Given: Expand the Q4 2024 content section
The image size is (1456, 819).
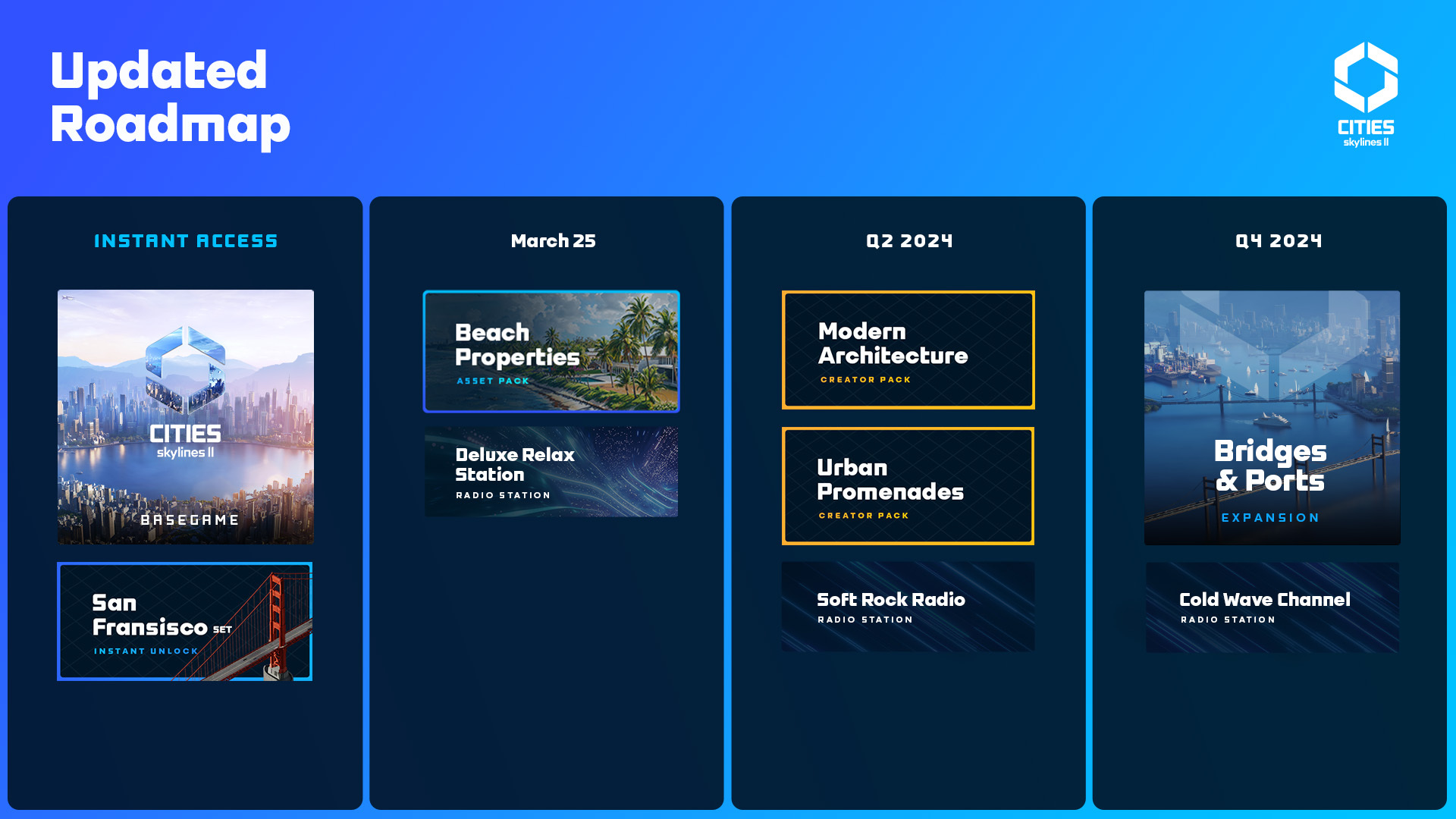Looking at the screenshot, I should click(1278, 240).
